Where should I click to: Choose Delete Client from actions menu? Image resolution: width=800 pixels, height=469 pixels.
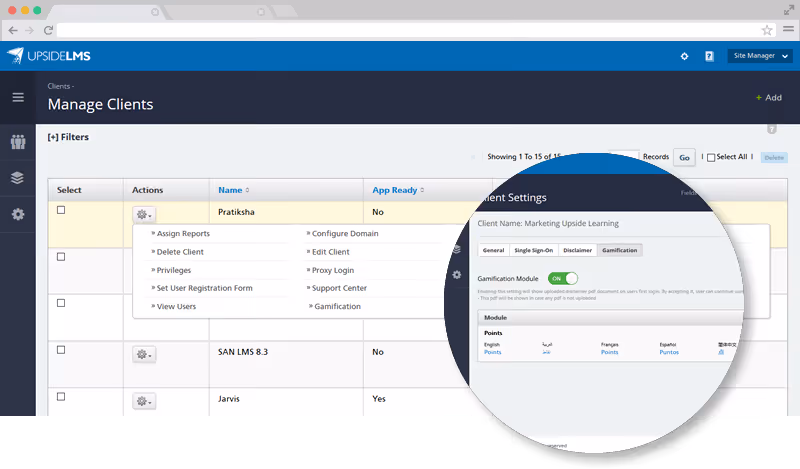coord(178,252)
